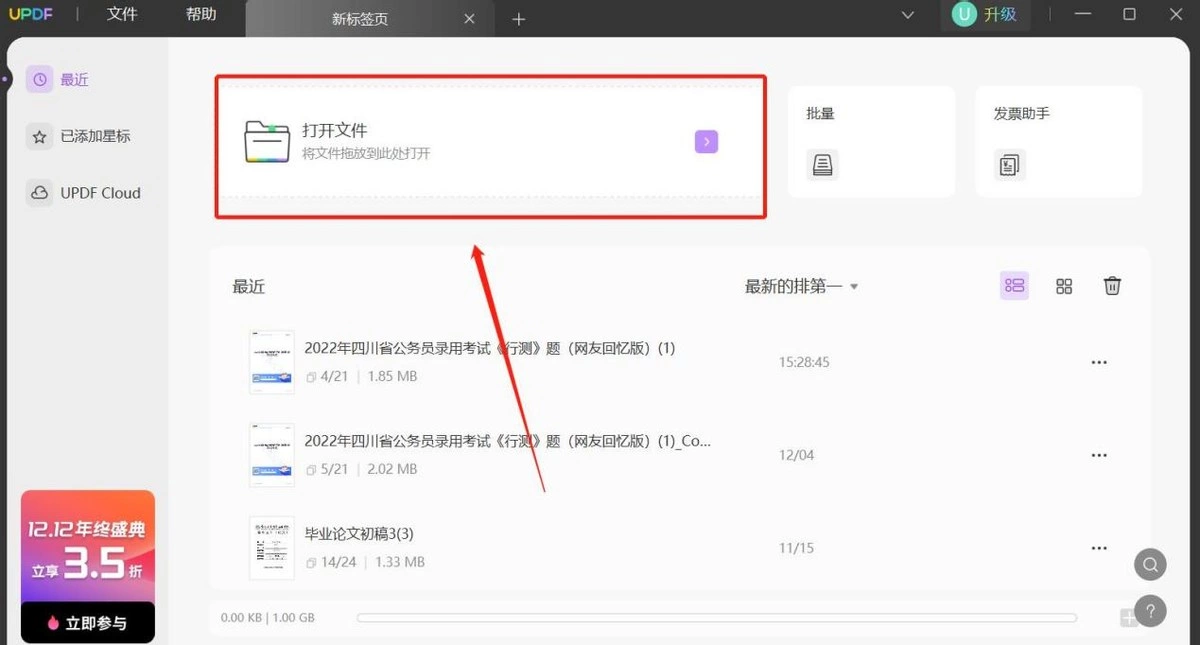Maximize the UPDF window

(x=1129, y=14)
